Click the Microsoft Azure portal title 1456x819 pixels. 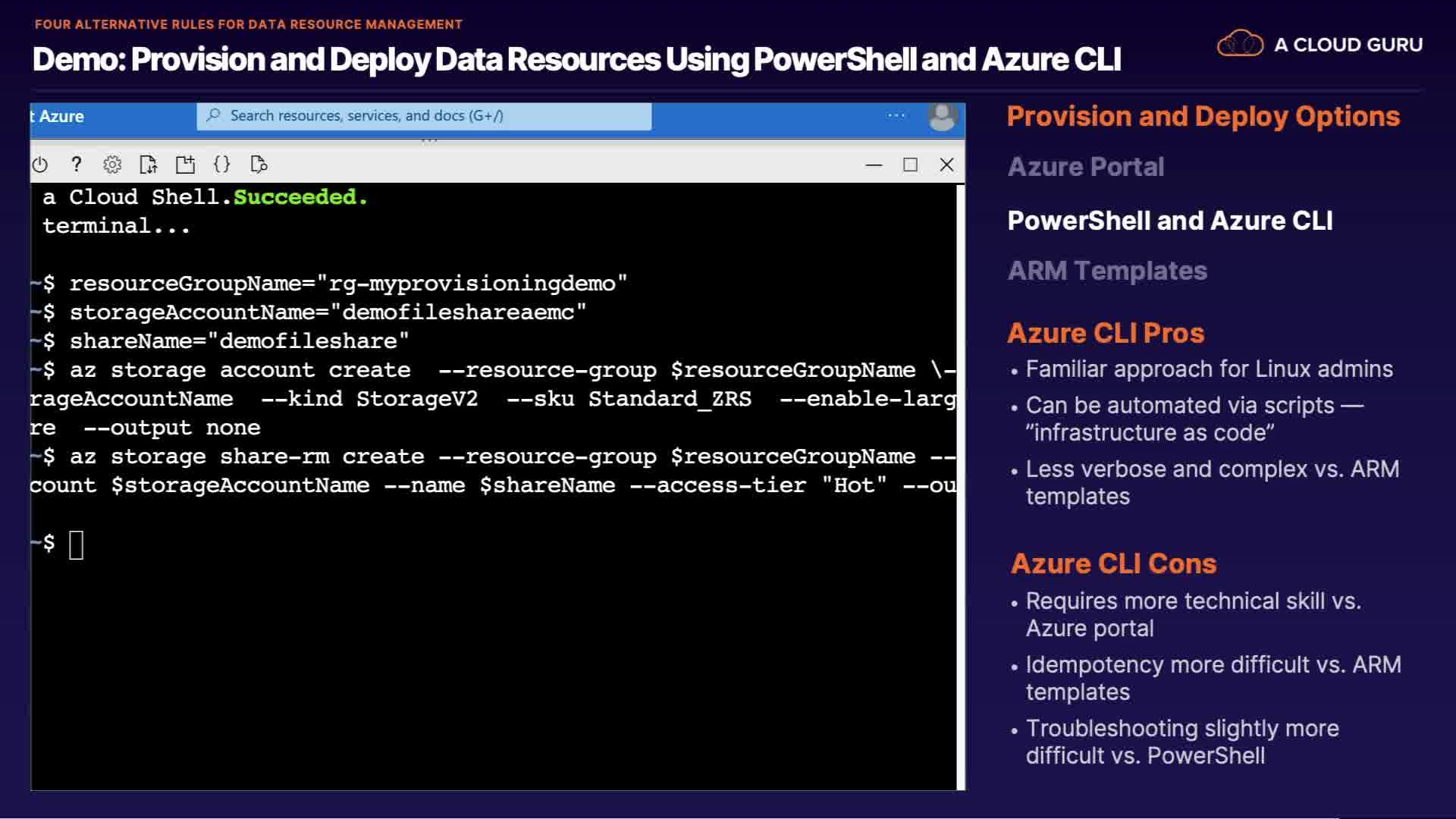pos(59,116)
